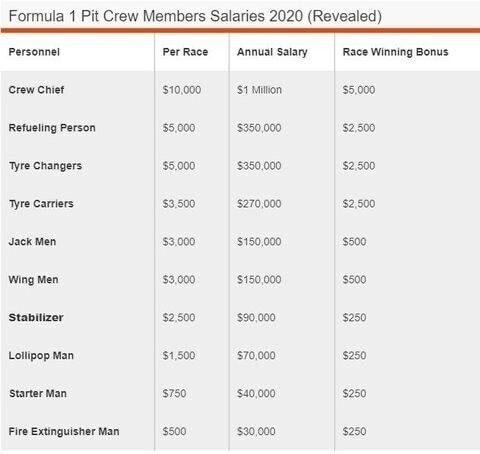The height and width of the screenshot is (454, 480).
Task: Select the $90,000 Stabilizer salary cell
Action: (256, 318)
